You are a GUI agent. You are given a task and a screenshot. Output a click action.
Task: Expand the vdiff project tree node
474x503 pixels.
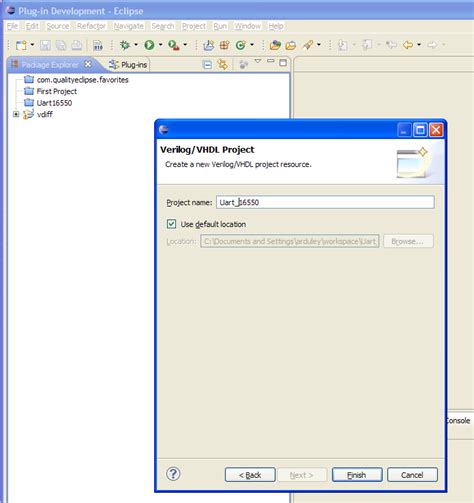[x=16, y=114]
